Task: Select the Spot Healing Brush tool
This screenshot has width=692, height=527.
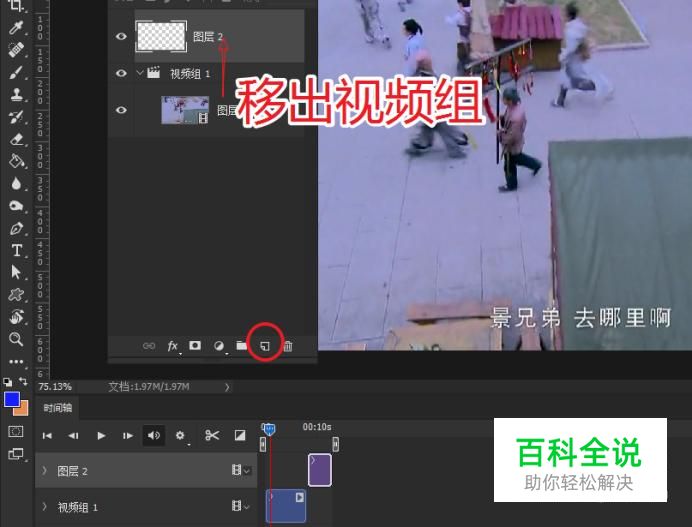Action: (x=16, y=49)
